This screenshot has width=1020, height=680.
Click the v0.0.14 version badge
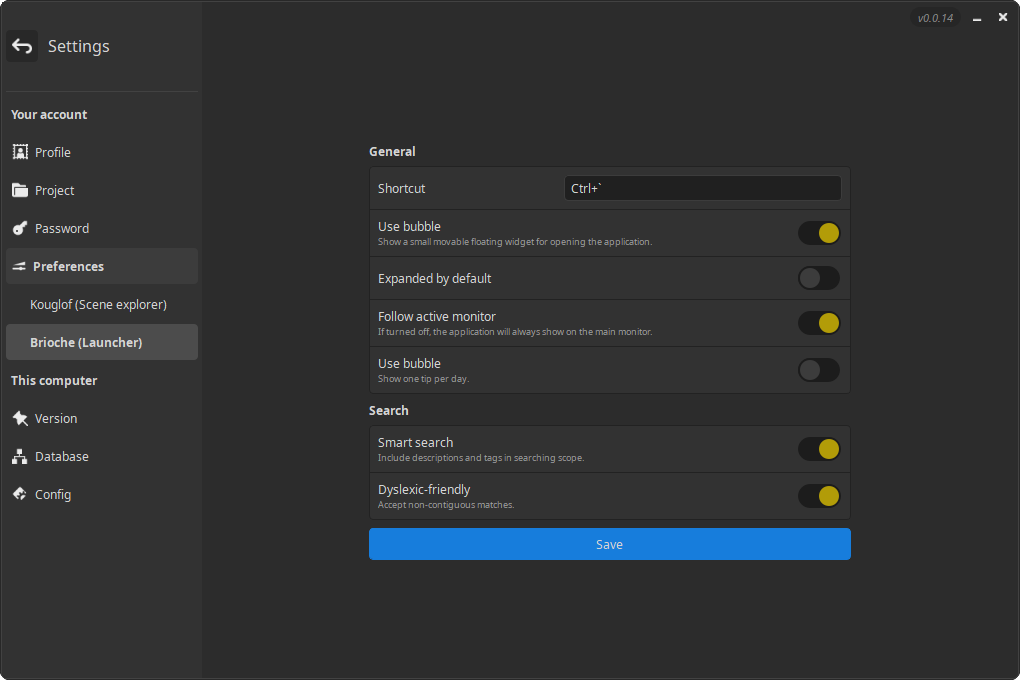pos(935,18)
